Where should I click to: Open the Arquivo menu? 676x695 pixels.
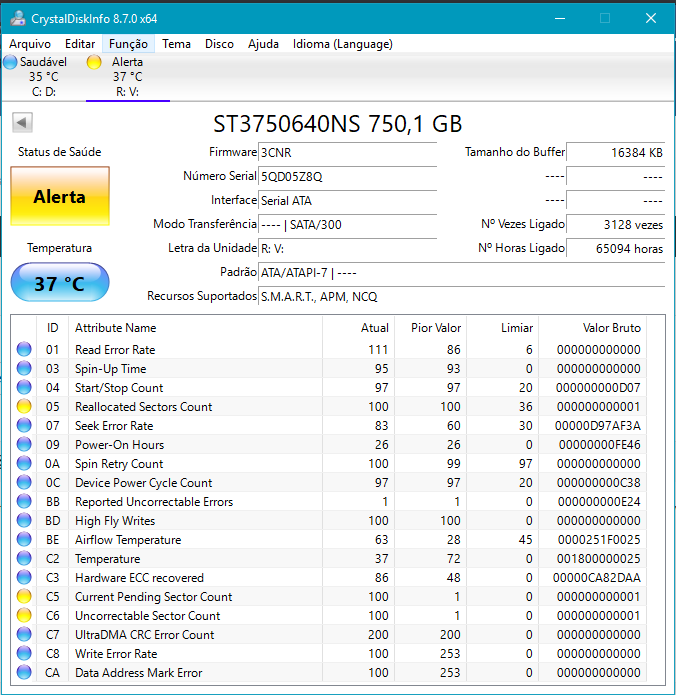point(30,44)
